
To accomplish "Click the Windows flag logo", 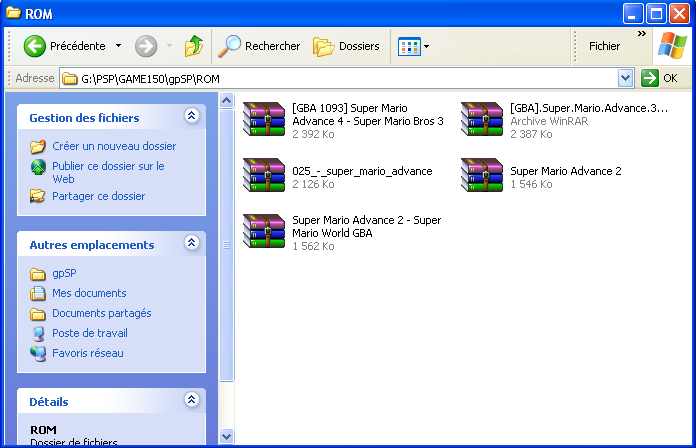I will pos(672,45).
